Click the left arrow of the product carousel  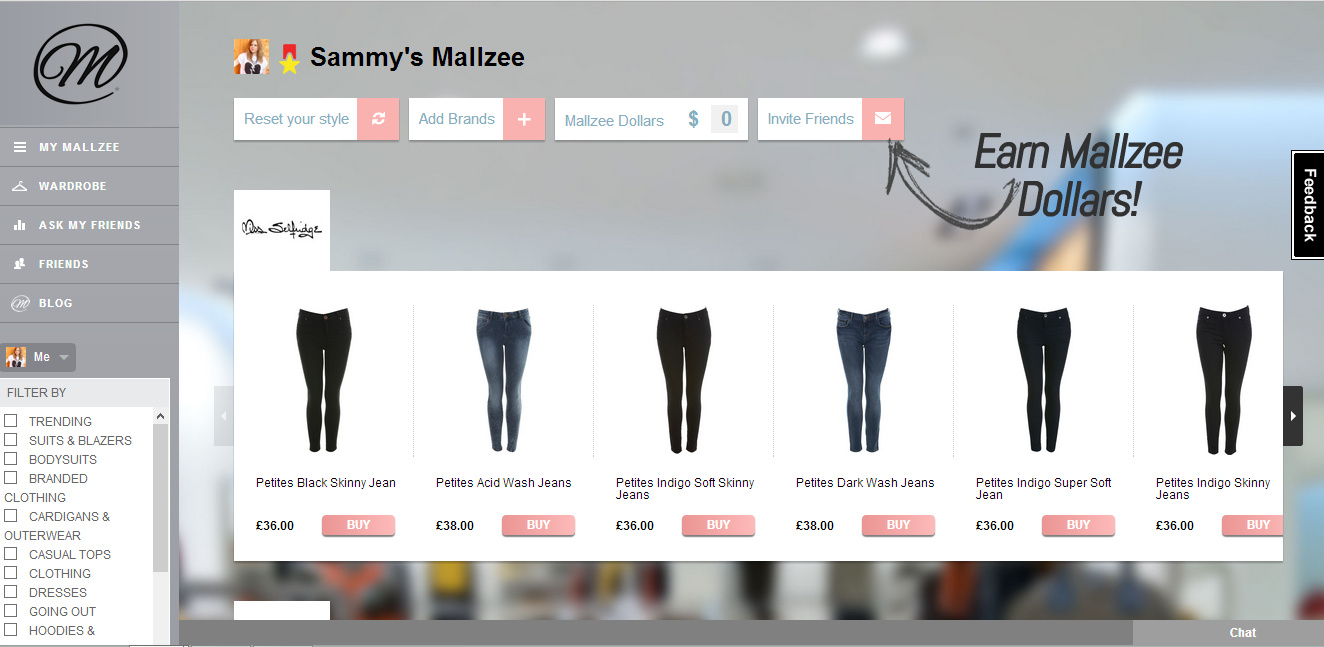tap(224, 416)
